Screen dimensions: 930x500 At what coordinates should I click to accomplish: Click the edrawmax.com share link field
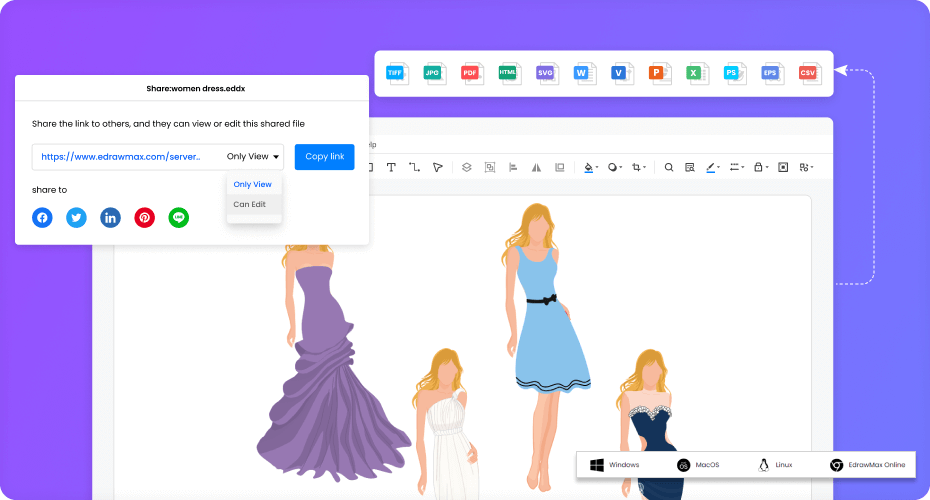[x=121, y=157]
